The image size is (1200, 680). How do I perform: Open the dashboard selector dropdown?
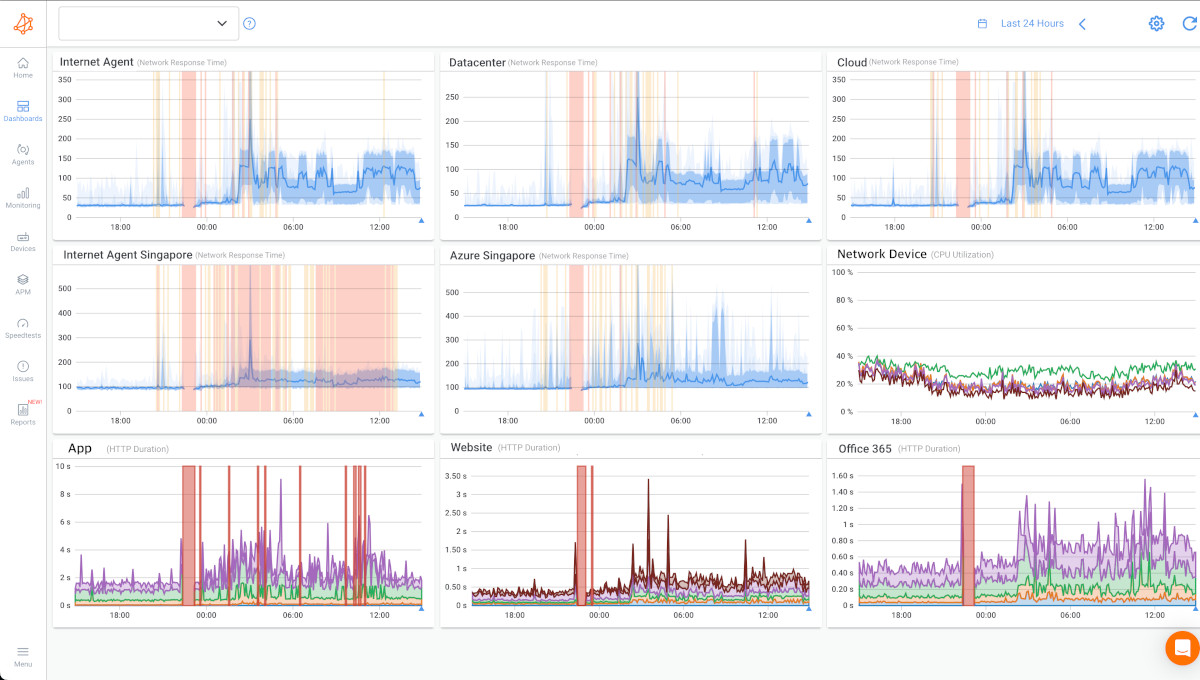point(148,22)
